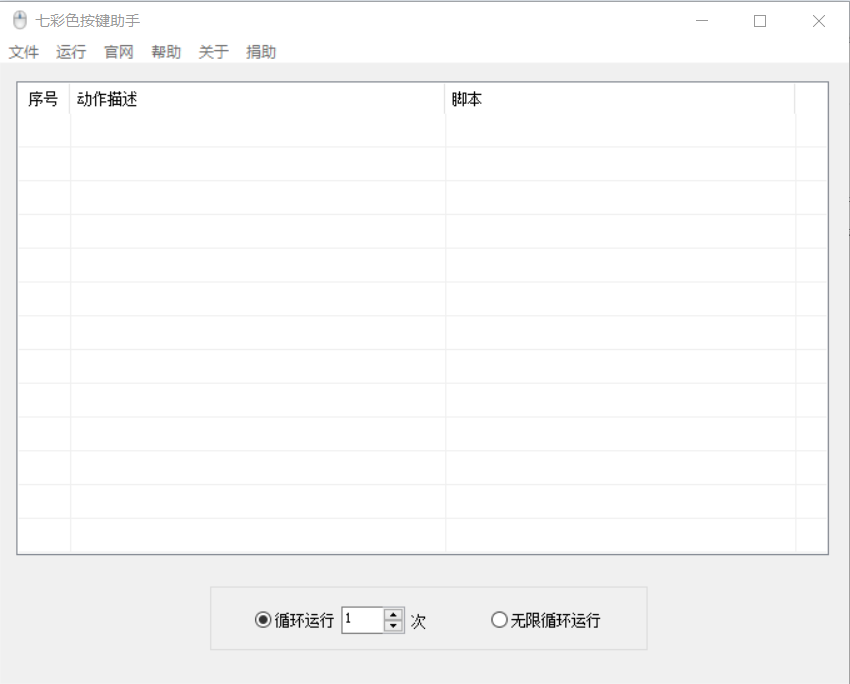This screenshot has height=684, width=850.
Task: Open the 运行 menu
Action: point(71,52)
